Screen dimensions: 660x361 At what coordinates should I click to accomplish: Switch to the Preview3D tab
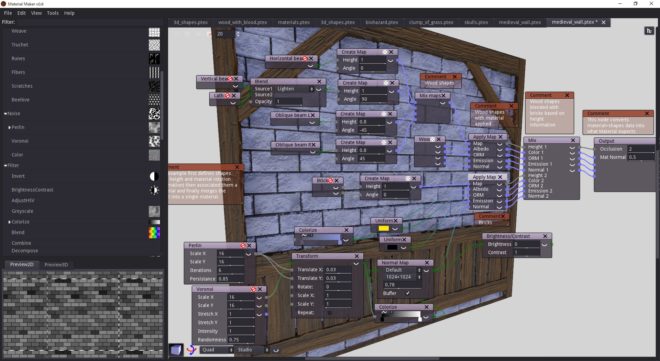[56, 265]
